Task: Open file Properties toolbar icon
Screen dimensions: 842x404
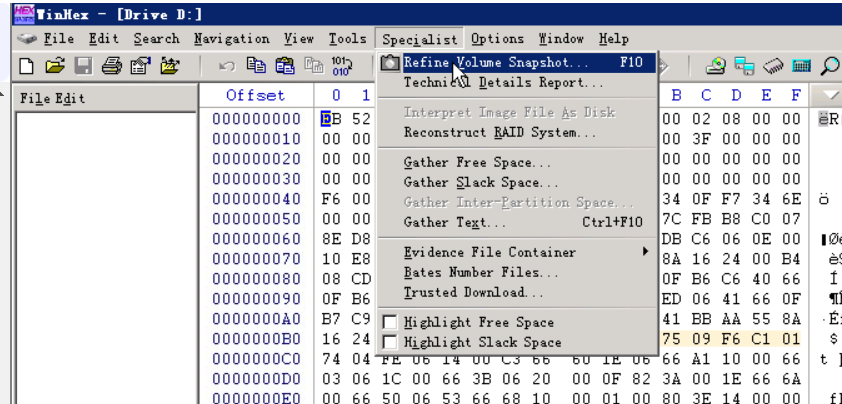Action: point(140,66)
